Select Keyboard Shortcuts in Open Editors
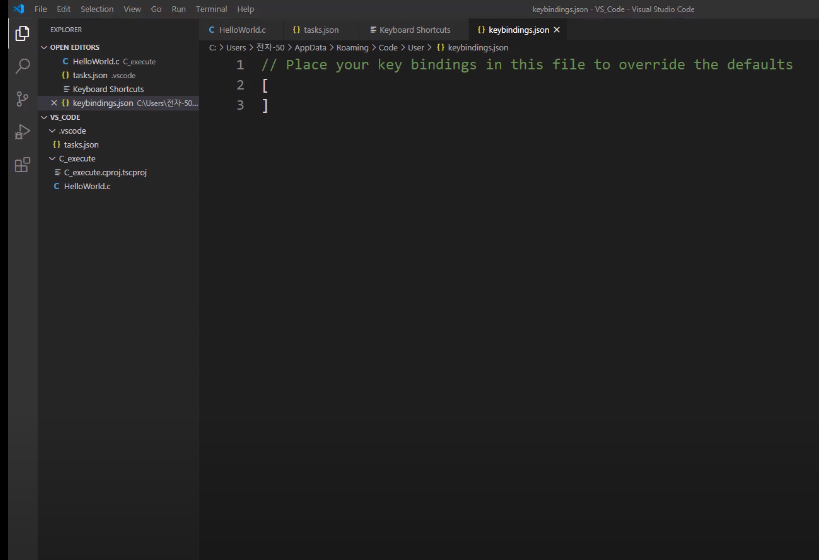819x560 pixels. [x=119, y=89]
